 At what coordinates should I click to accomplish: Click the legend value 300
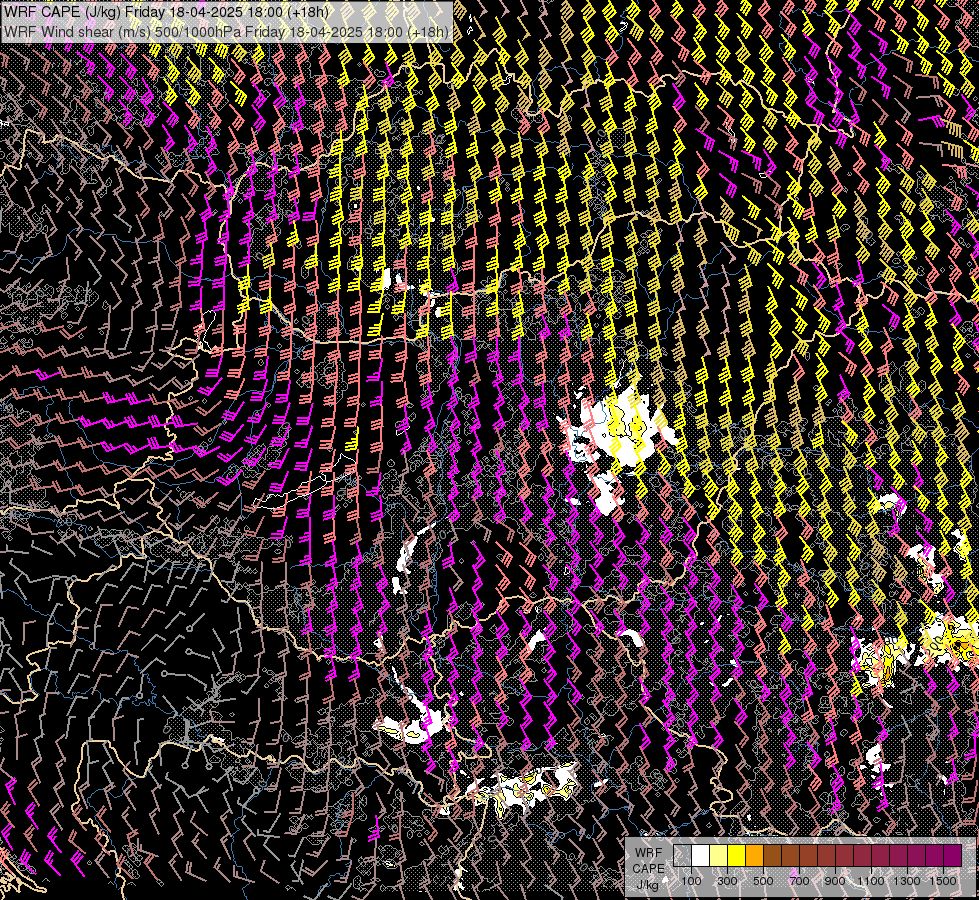[727, 881]
